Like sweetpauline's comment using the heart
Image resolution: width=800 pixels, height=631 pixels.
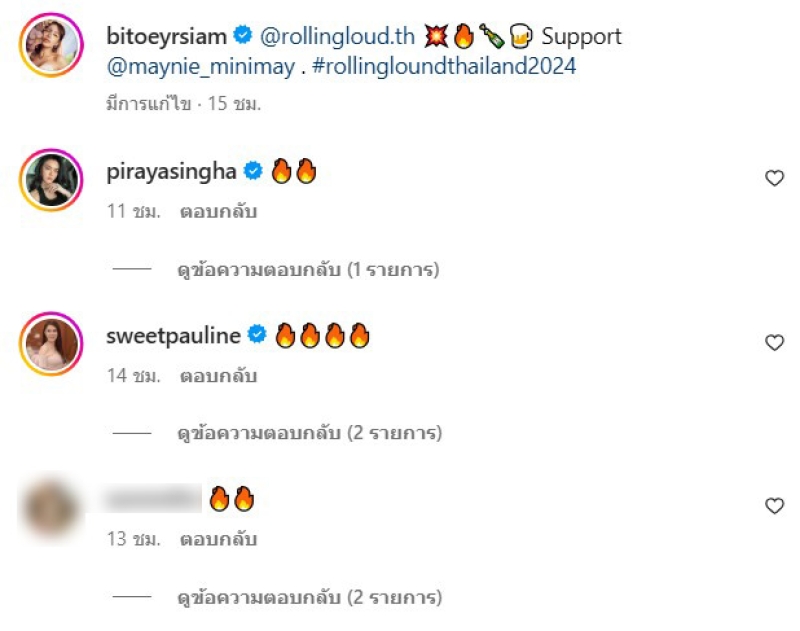tap(774, 342)
